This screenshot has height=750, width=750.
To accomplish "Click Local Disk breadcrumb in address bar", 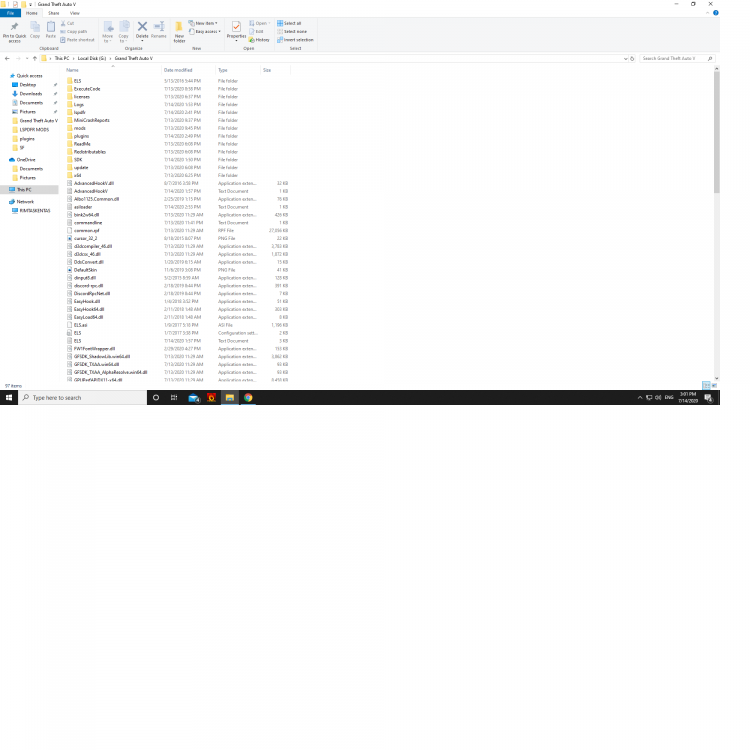I will (x=92, y=58).
